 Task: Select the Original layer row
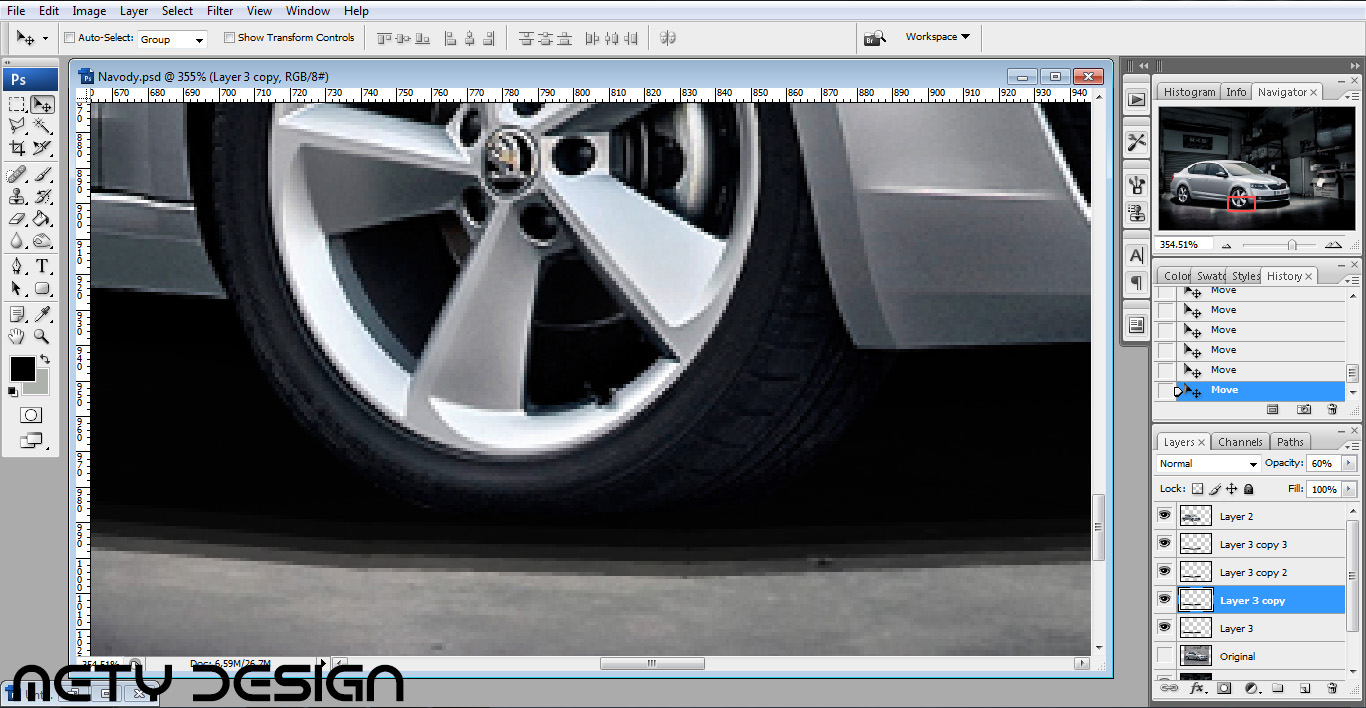(x=1262, y=656)
